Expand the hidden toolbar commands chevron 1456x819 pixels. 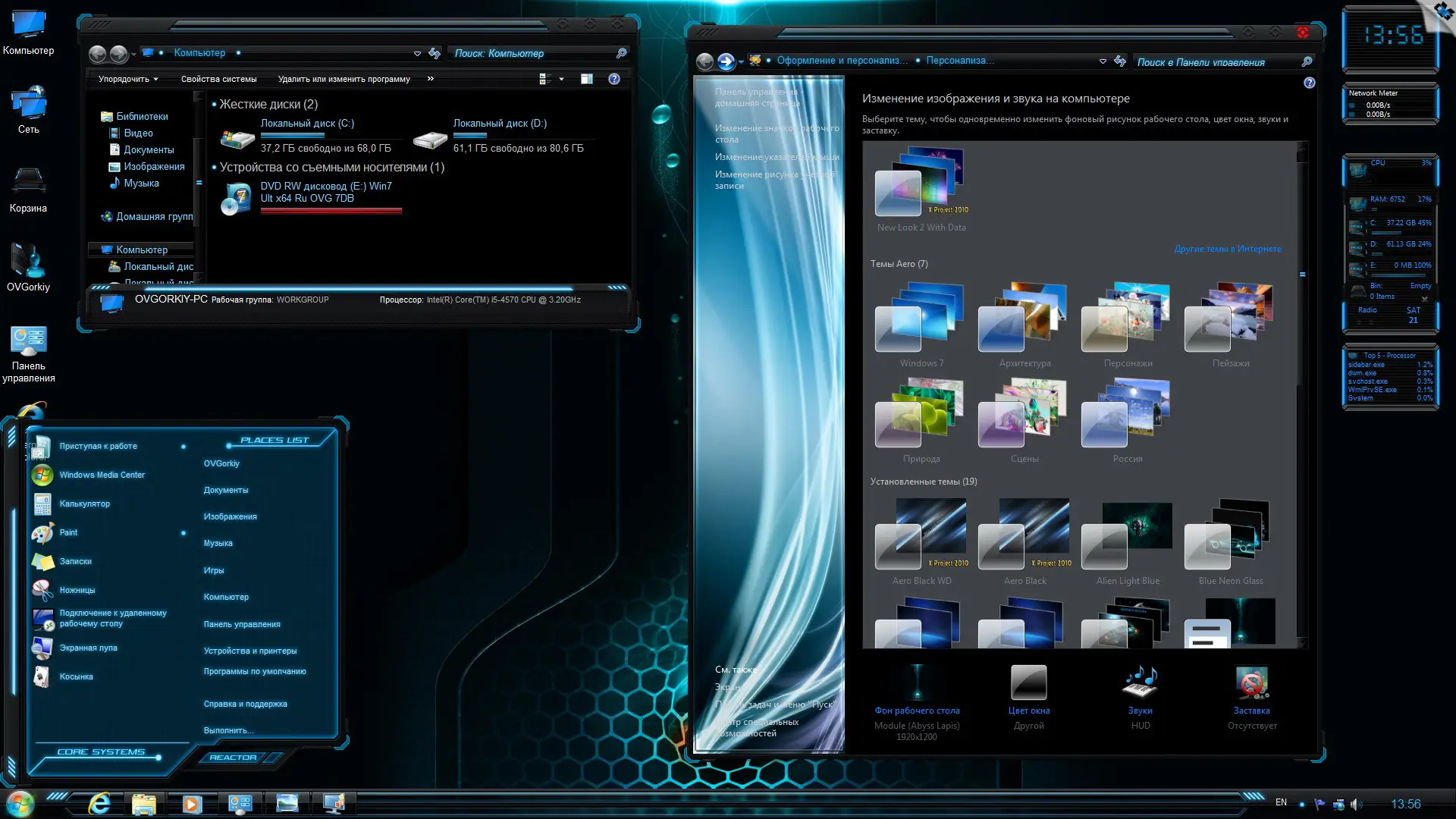431,79
